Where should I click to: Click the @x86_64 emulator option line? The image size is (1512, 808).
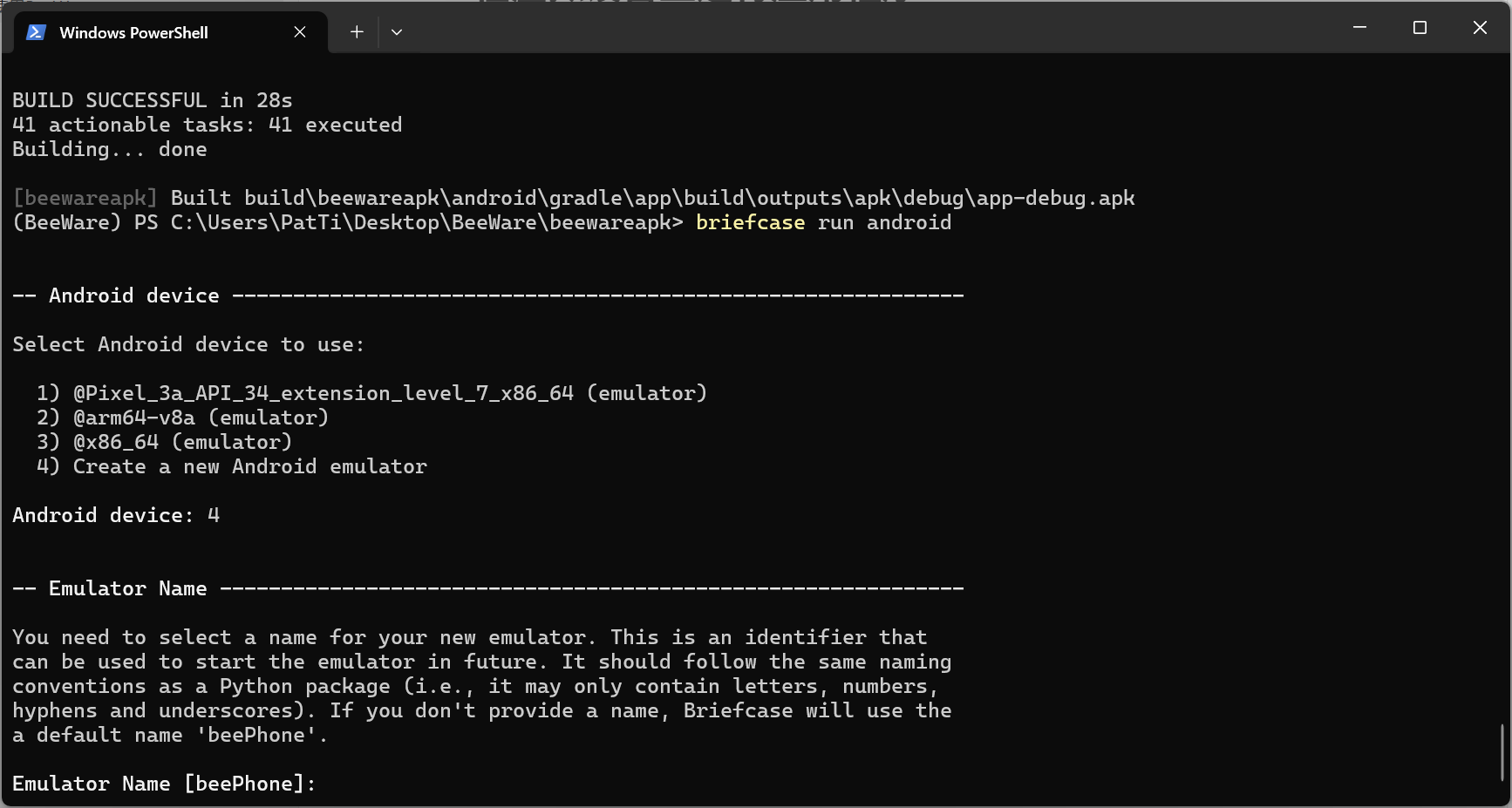click(x=164, y=442)
